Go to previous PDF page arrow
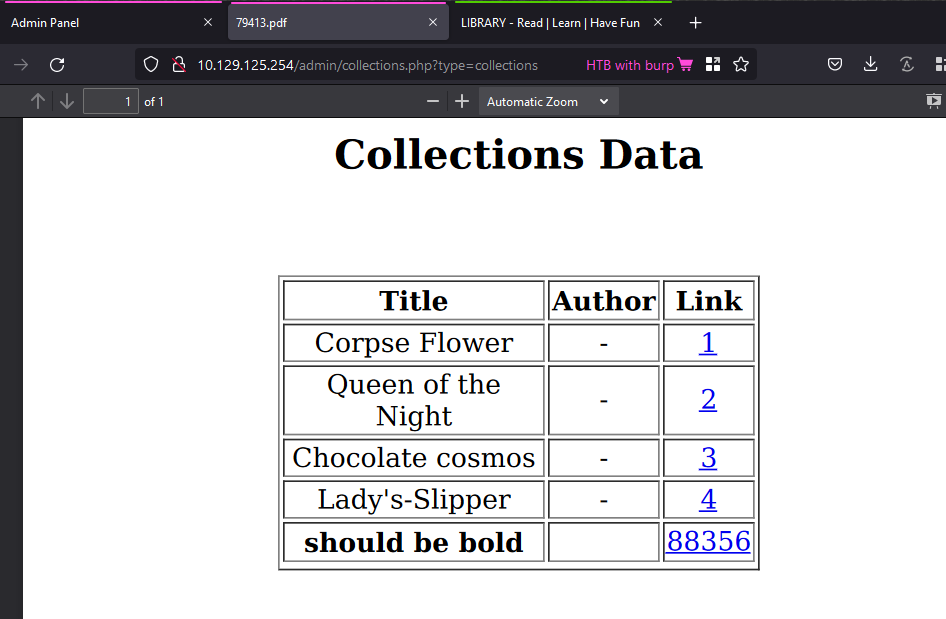The height and width of the screenshot is (619, 946). [x=38, y=101]
